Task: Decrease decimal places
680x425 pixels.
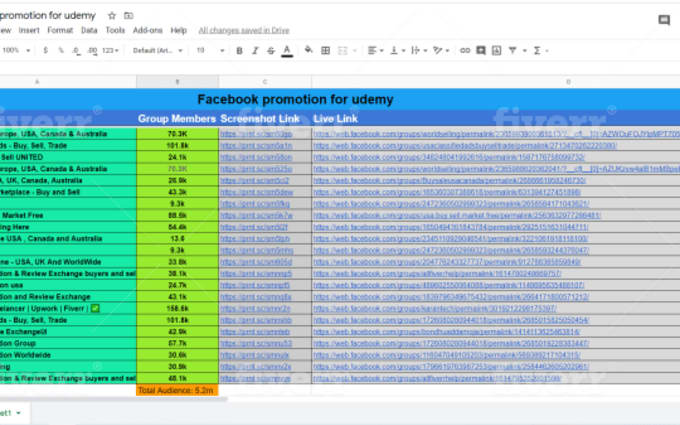Action: click(76, 51)
